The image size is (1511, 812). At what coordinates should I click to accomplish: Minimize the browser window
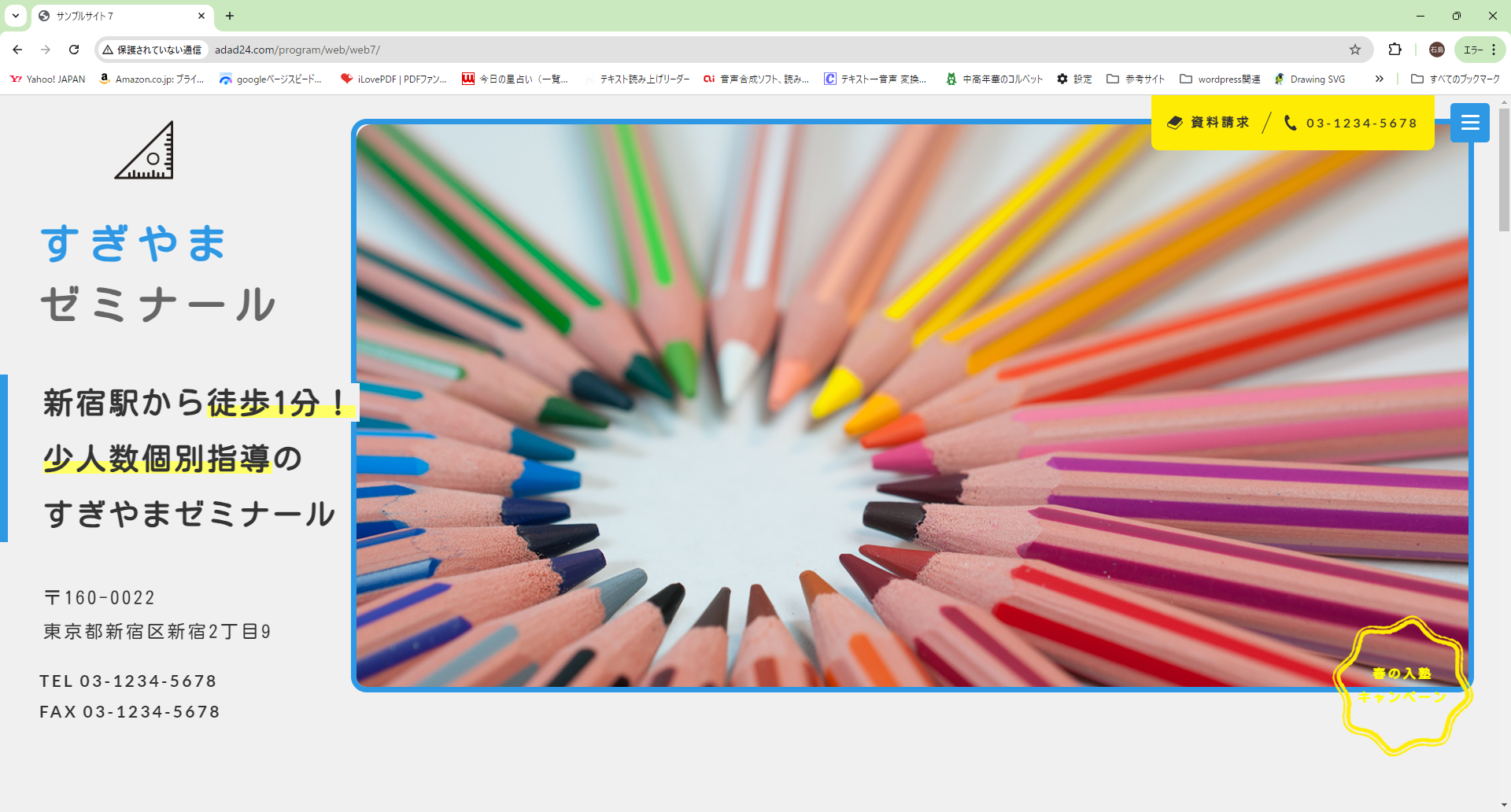tap(1420, 16)
